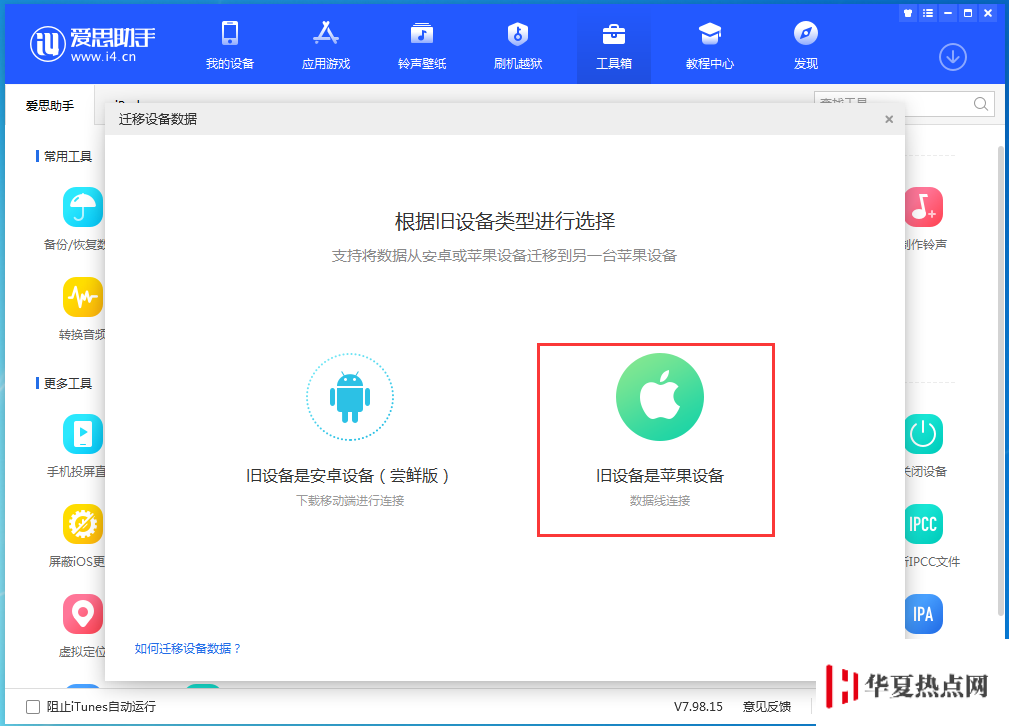Open the 屏蔽iOS更新 tool
1009x726 pixels.
pos(82,524)
